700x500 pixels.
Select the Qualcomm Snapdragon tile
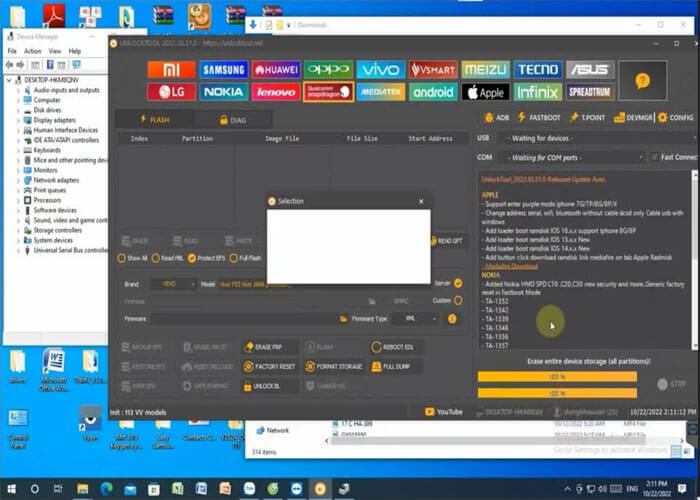[328, 92]
